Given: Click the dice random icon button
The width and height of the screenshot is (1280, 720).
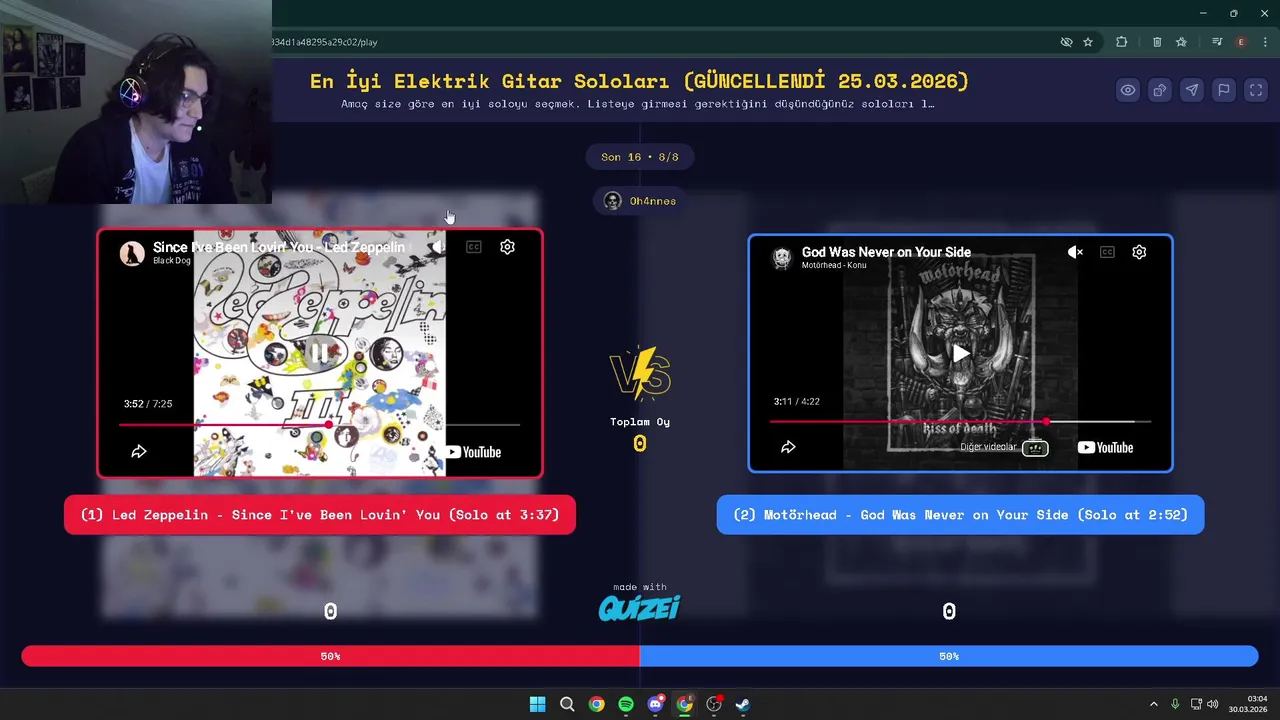Looking at the screenshot, I should coord(1160,90).
